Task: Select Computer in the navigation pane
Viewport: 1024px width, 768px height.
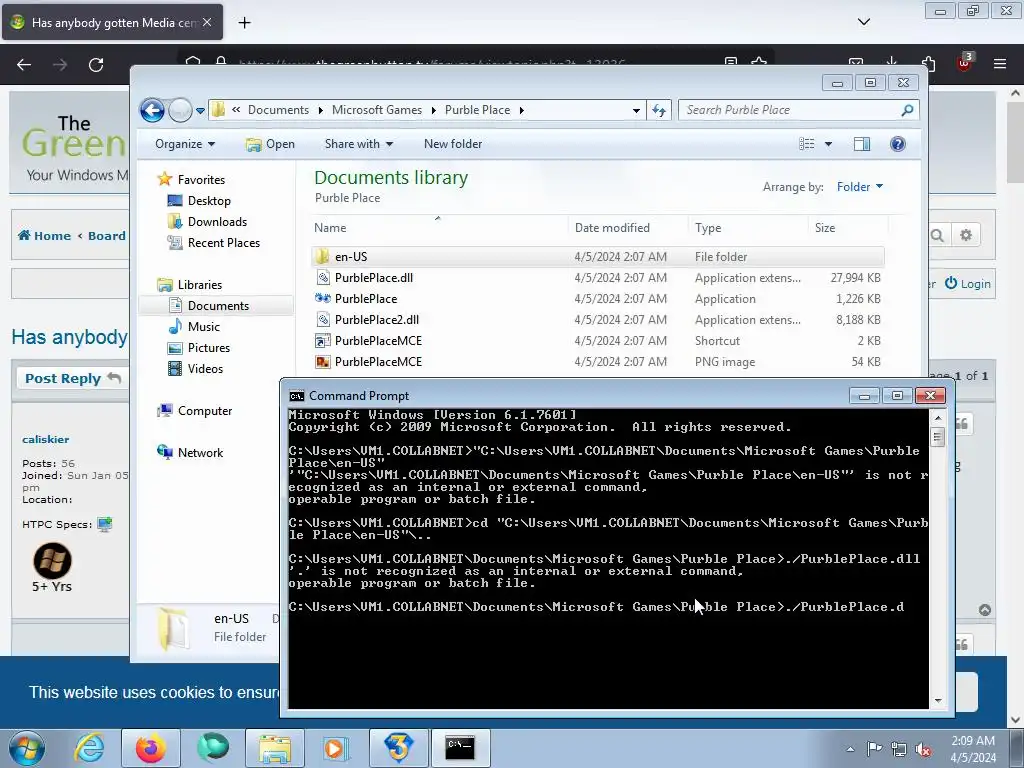Action: coord(205,411)
